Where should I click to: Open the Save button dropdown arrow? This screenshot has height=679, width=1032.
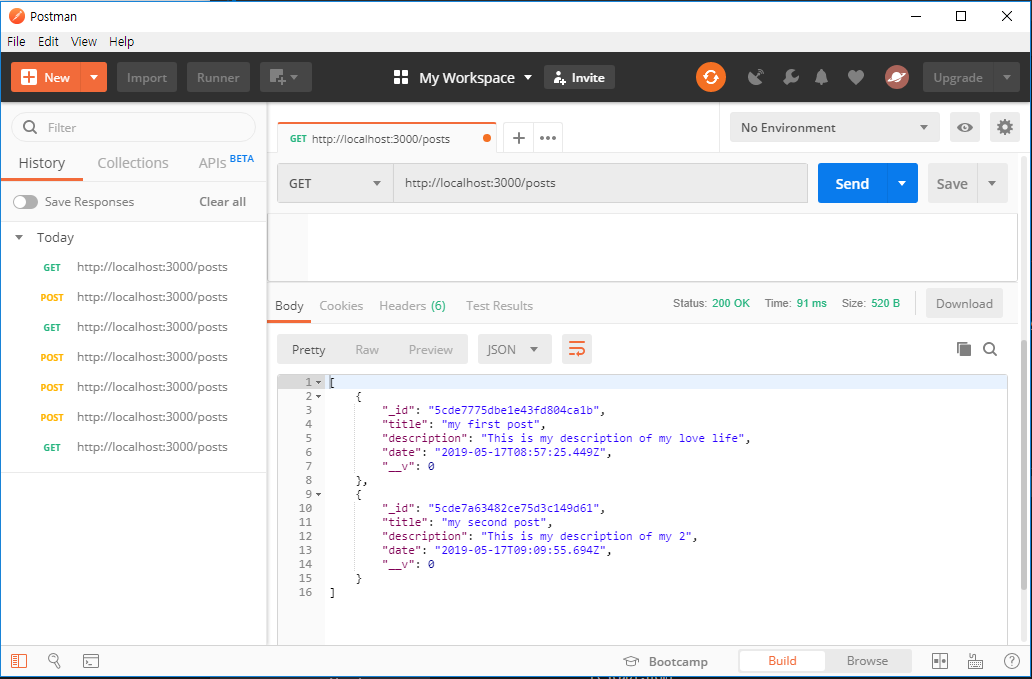[x=992, y=183]
